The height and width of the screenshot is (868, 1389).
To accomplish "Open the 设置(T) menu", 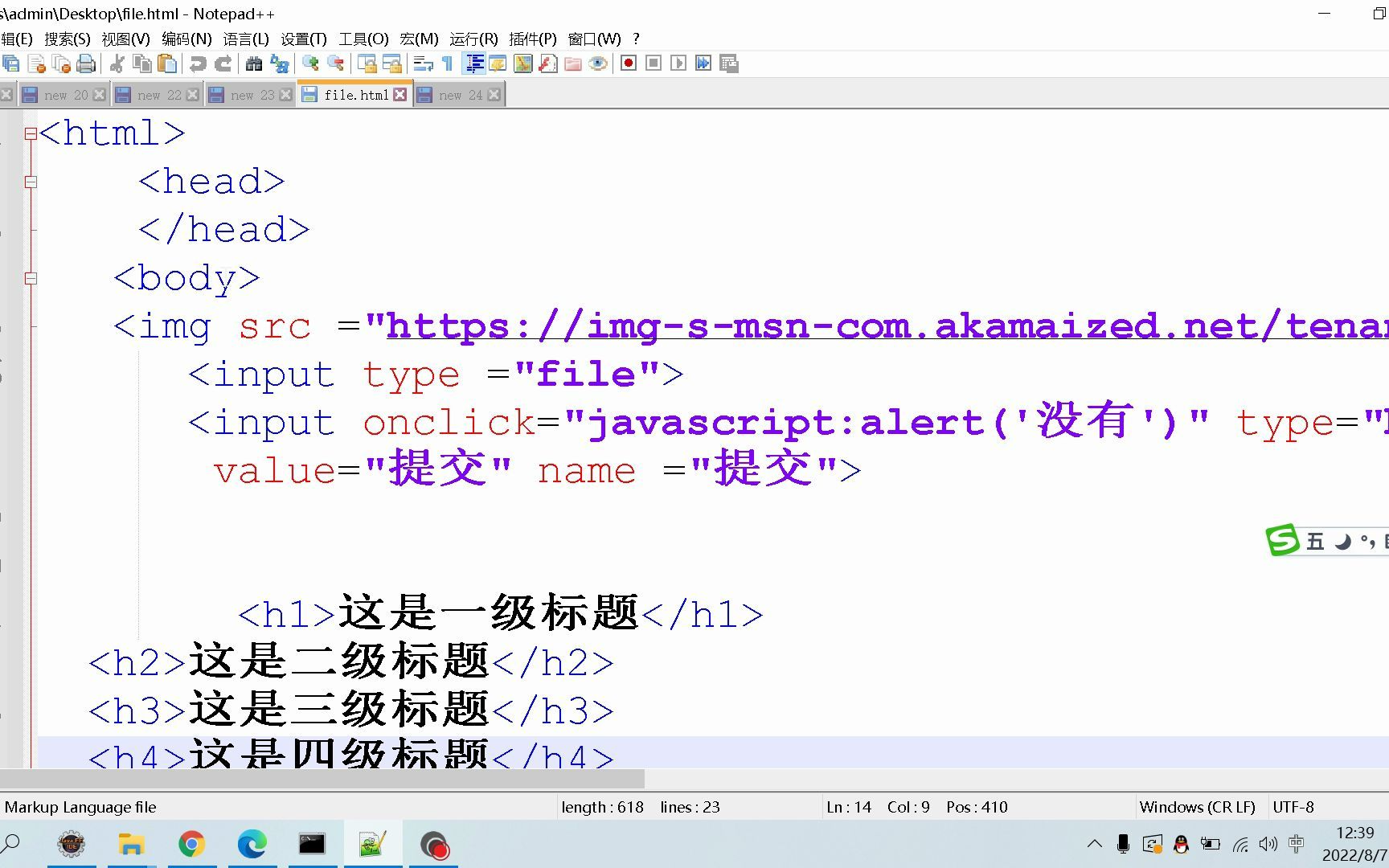I will 304,39.
